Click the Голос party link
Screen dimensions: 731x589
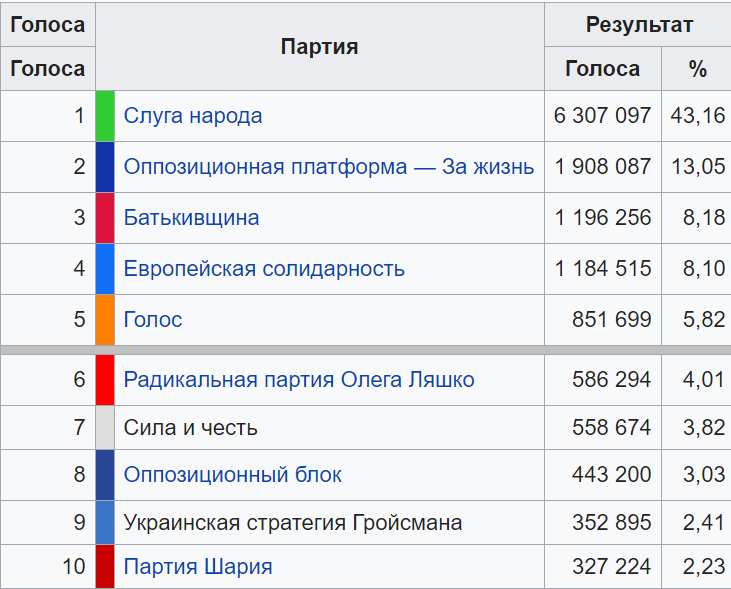(152, 319)
